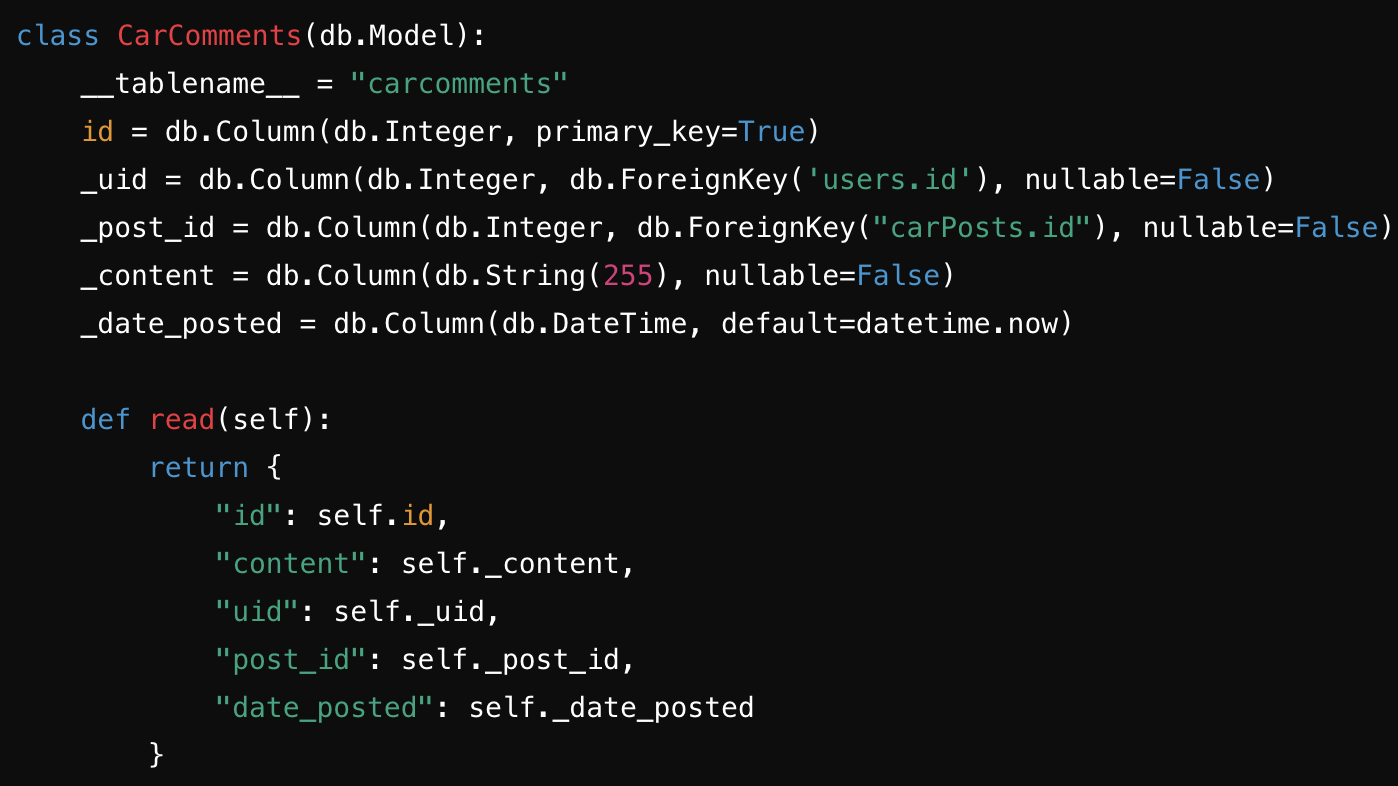Click the class keyword on the first line
This screenshot has height=786, width=1398.
(58, 36)
